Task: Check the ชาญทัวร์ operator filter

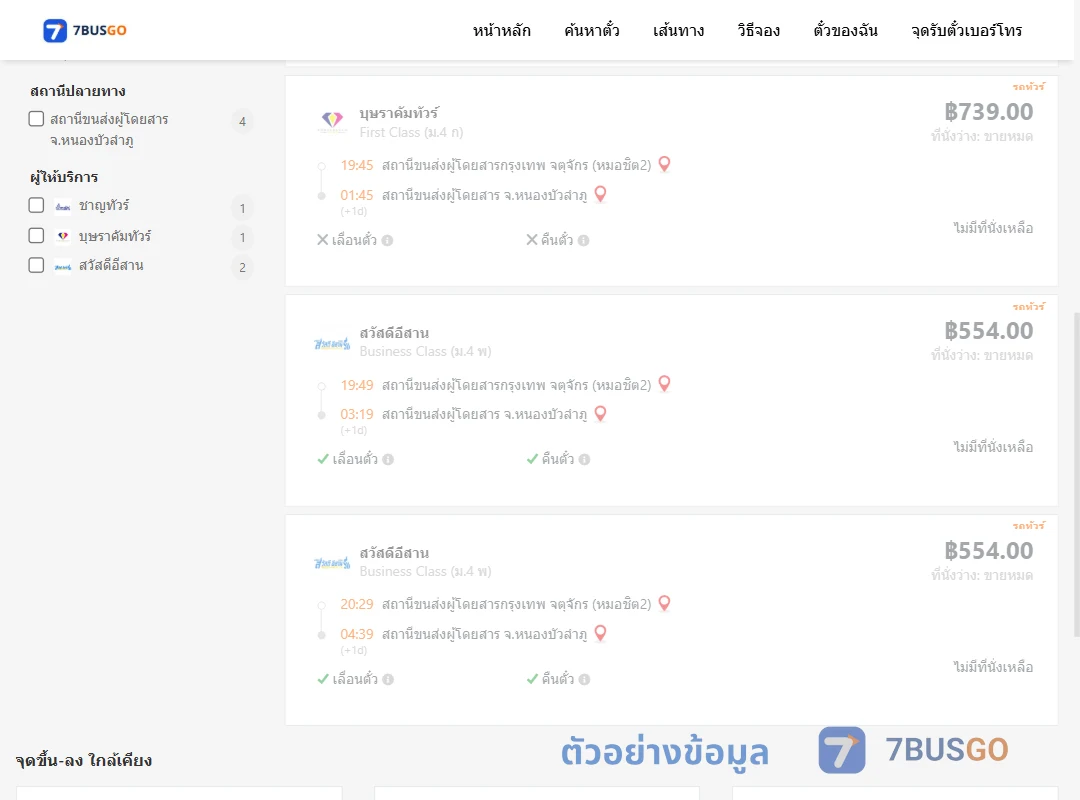Action: coord(37,205)
